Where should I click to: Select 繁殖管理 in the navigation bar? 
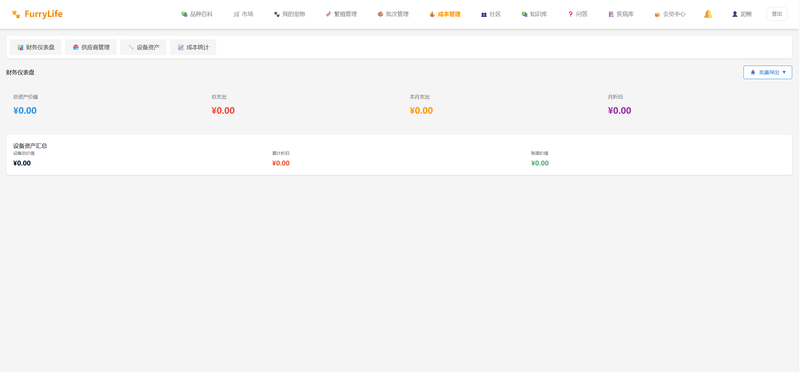[341, 14]
